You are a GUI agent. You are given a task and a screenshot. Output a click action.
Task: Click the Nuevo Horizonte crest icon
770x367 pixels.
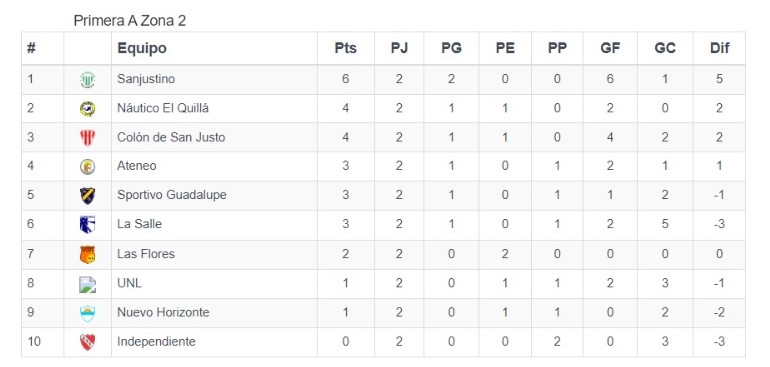tap(87, 313)
